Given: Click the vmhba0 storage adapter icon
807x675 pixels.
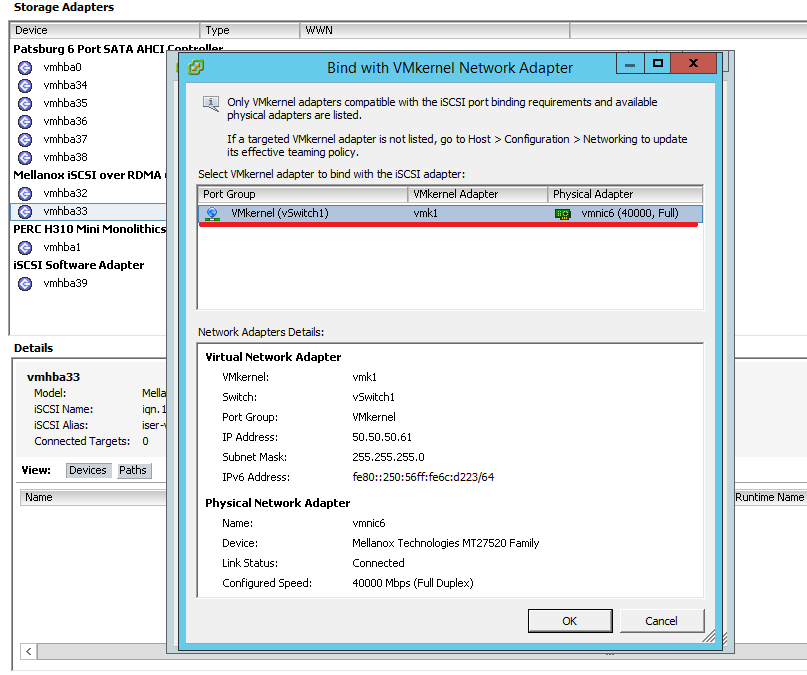Looking at the screenshot, I should click(x=25, y=68).
